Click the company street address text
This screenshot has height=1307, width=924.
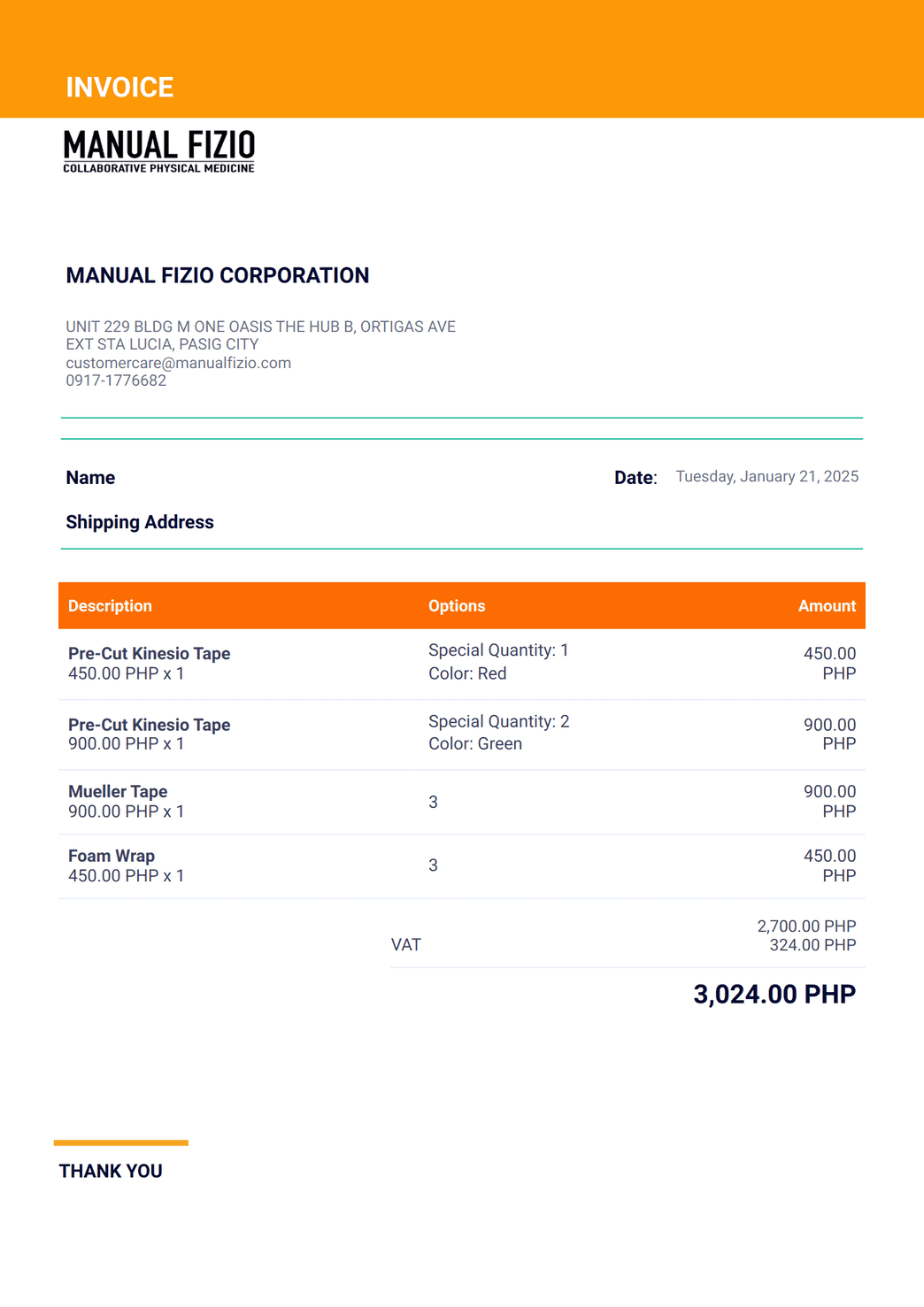pos(260,335)
